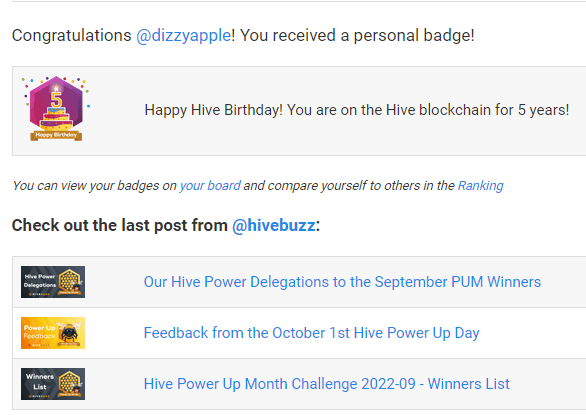586x415 pixels.
Task: Click the 5-year Happy Birthday badge image
Action: pyautogui.click(x=56, y=109)
